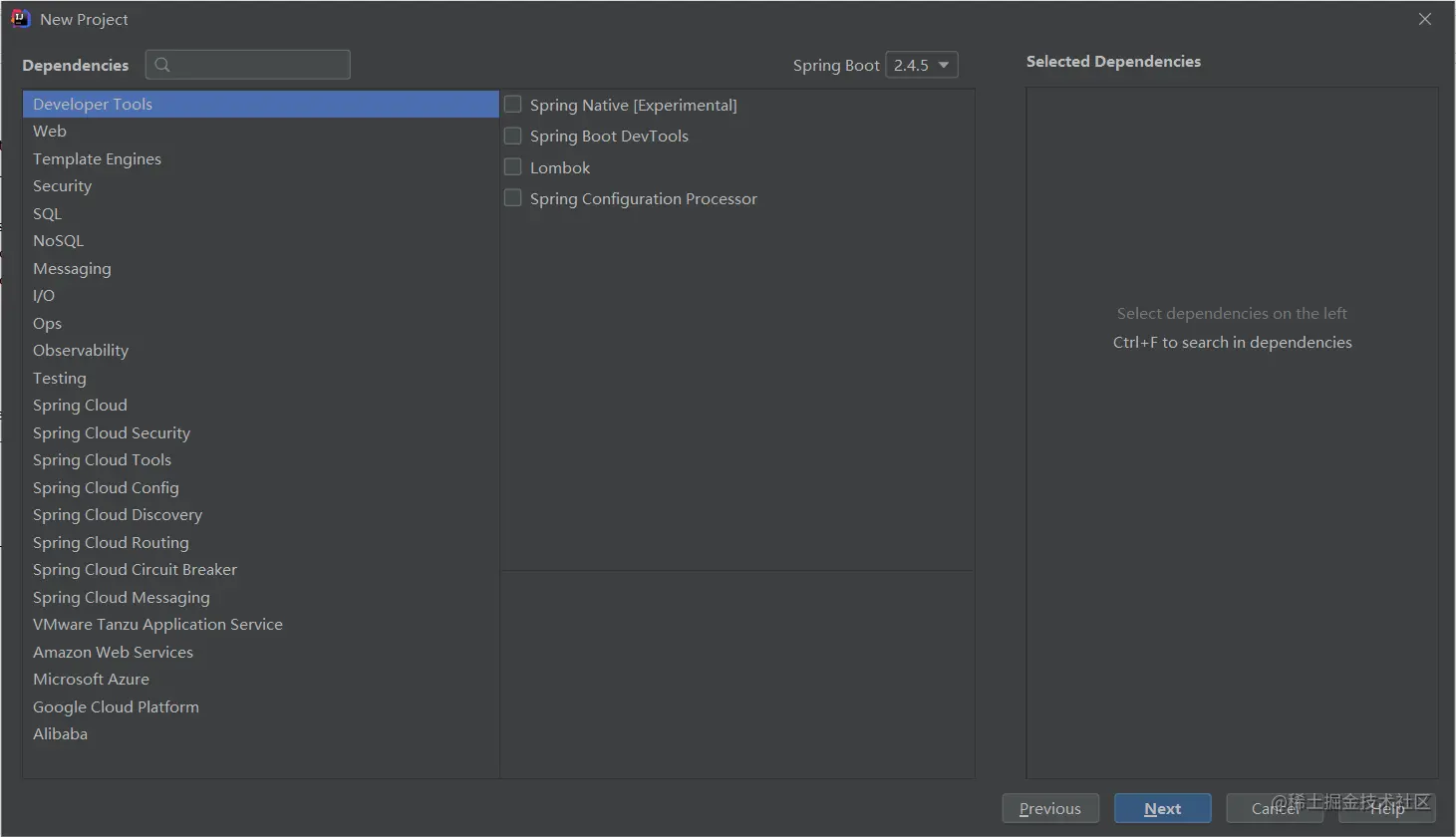Click the IntelliJ IDEA logo icon
Viewport: 1456px width, 837px height.
20,19
